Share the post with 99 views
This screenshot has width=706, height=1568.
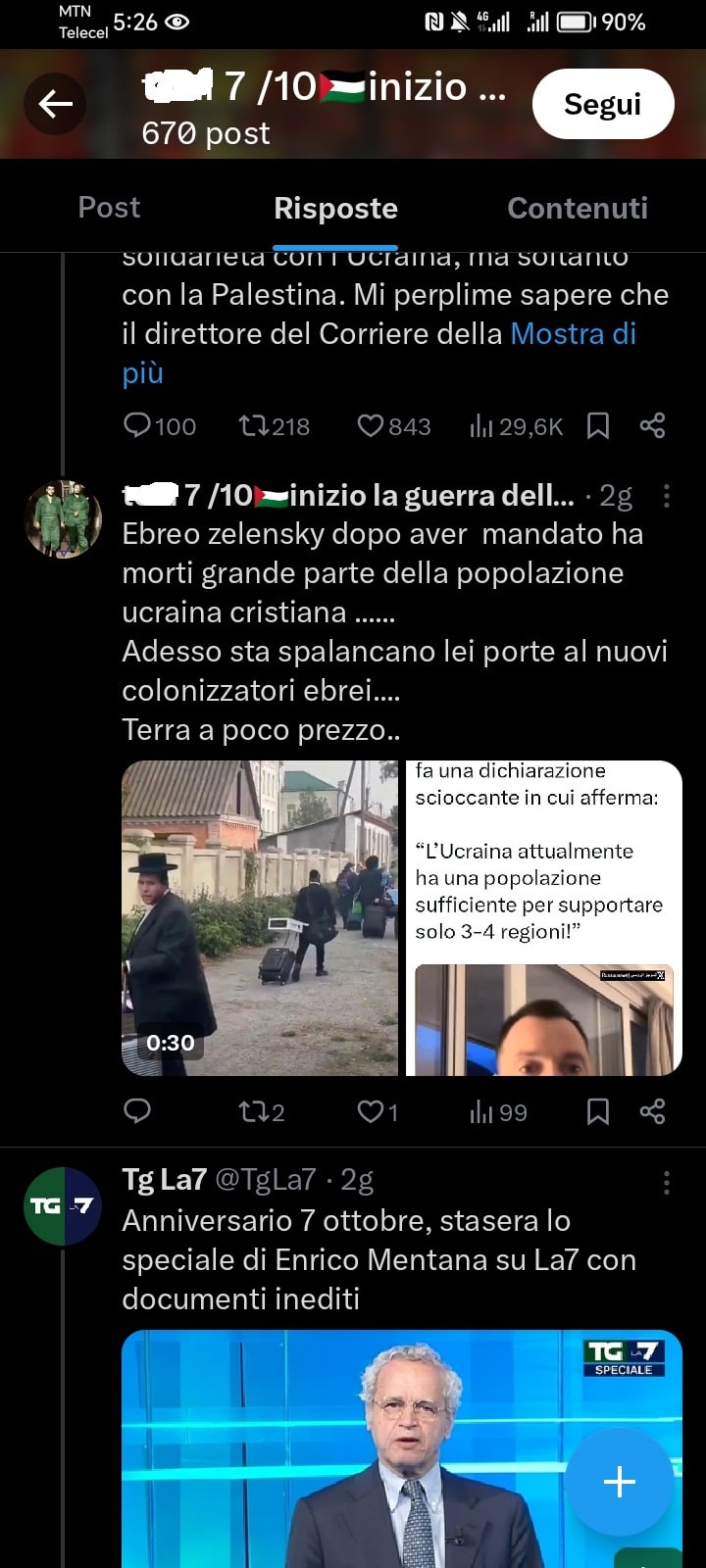coord(652,1111)
